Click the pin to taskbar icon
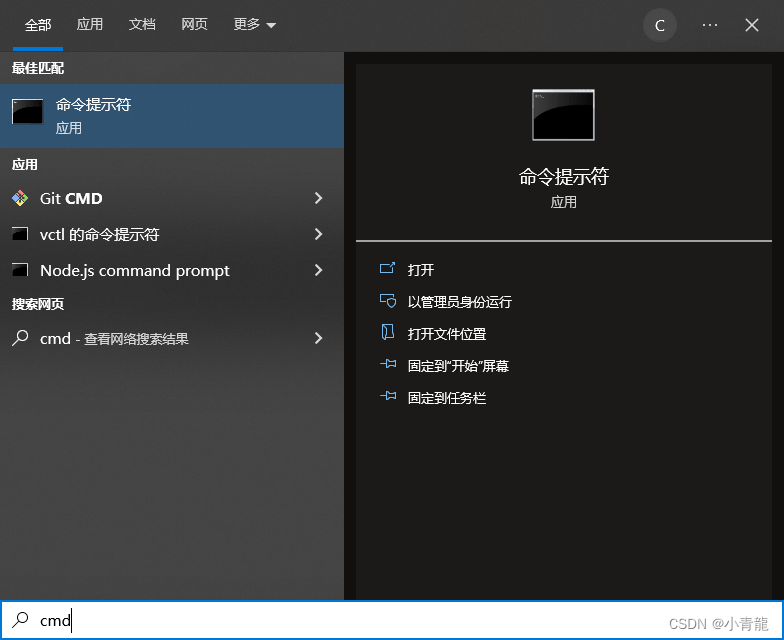This screenshot has width=784, height=640. pyautogui.click(x=388, y=396)
